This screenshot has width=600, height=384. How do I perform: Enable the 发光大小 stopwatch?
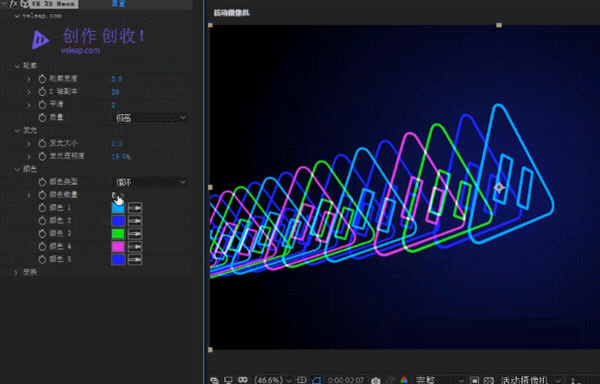42,143
